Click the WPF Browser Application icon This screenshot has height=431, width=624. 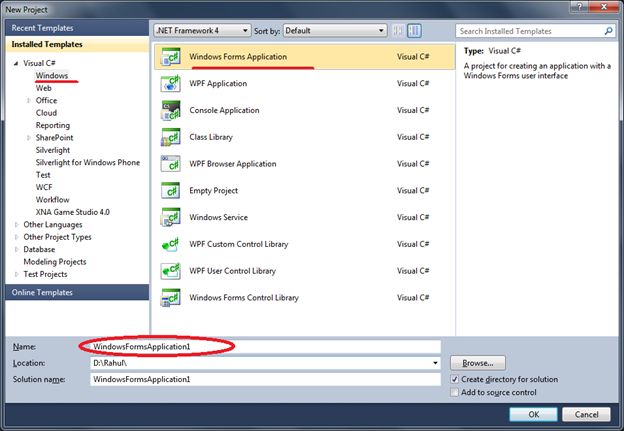[x=171, y=164]
